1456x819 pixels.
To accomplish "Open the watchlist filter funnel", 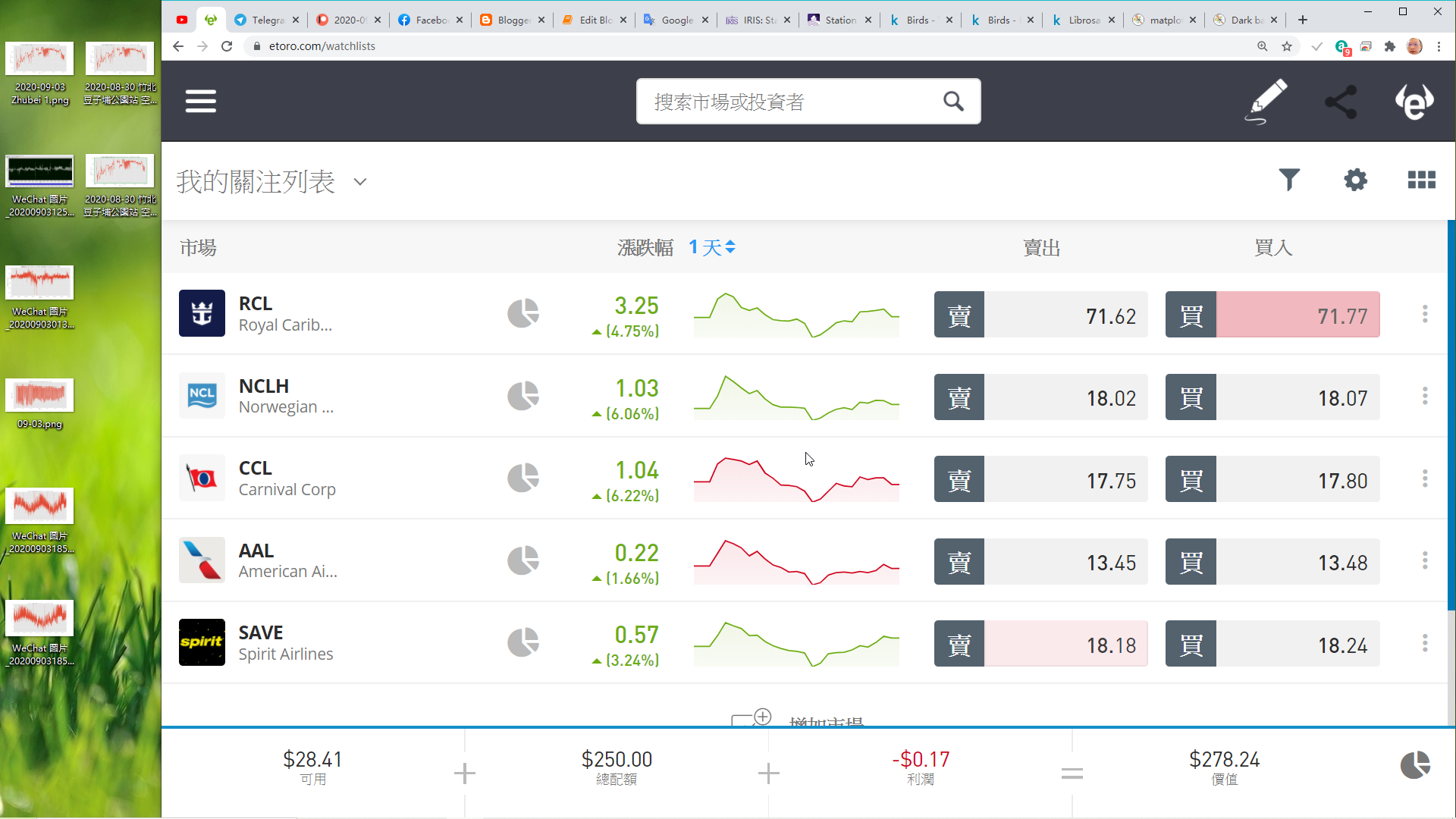I will (x=1289, y=180).
